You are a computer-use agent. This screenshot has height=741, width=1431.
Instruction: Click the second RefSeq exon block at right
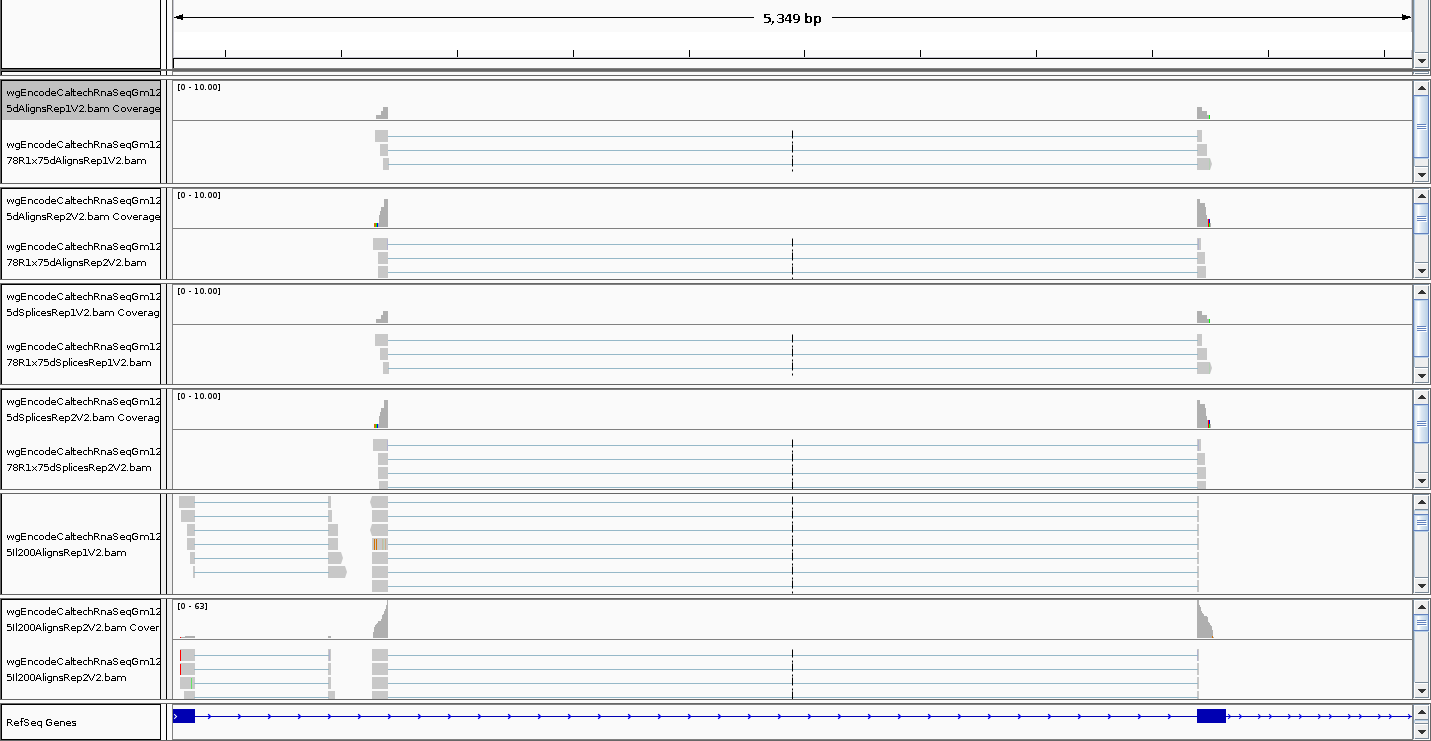click(1211, 716)
